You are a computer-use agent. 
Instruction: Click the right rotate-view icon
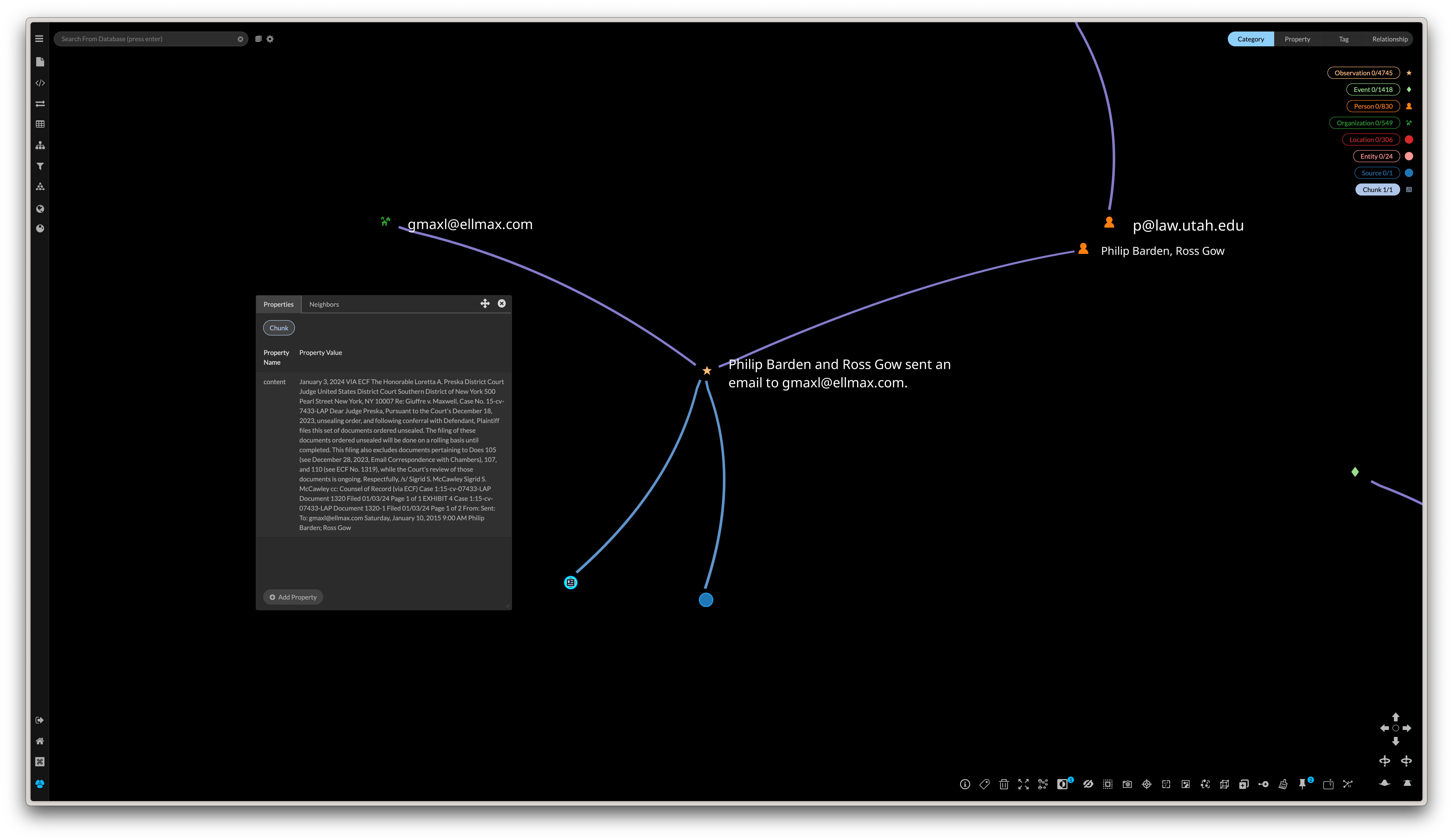point(1406,761)
